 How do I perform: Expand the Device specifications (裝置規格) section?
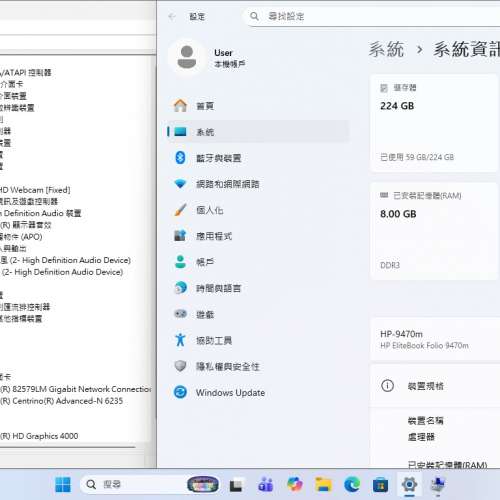435,386
